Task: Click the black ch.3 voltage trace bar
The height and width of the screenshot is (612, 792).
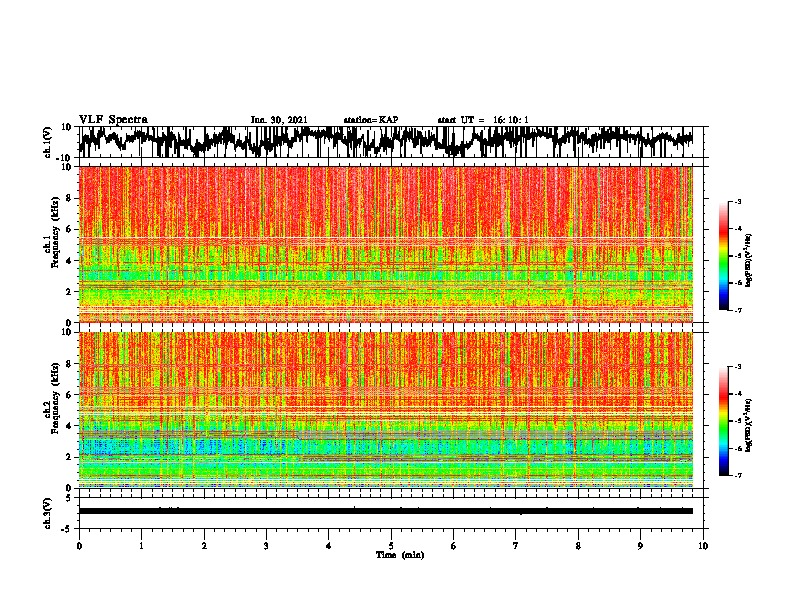Action: coord(386,511)
